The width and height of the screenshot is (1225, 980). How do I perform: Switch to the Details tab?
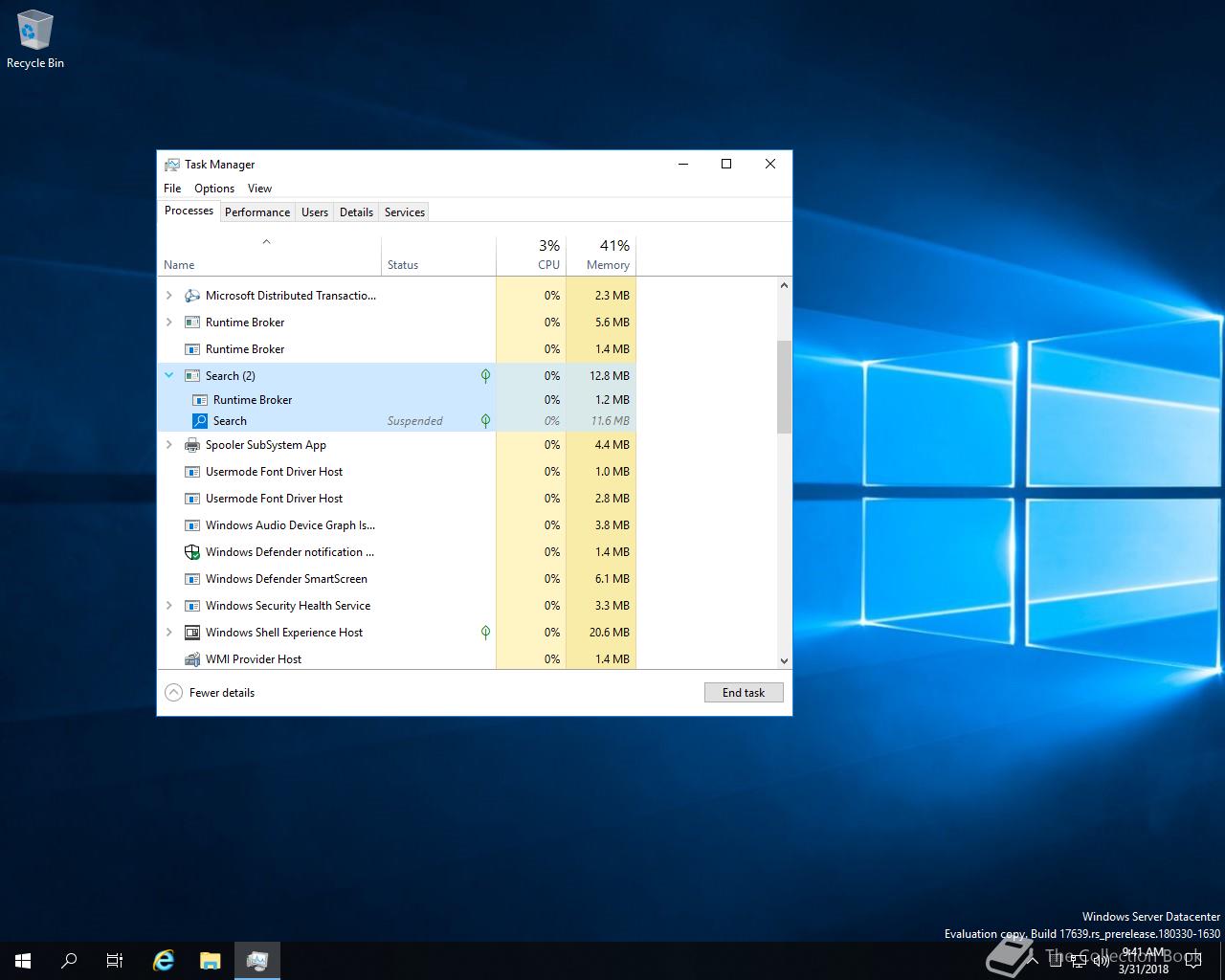coord(356,212)
